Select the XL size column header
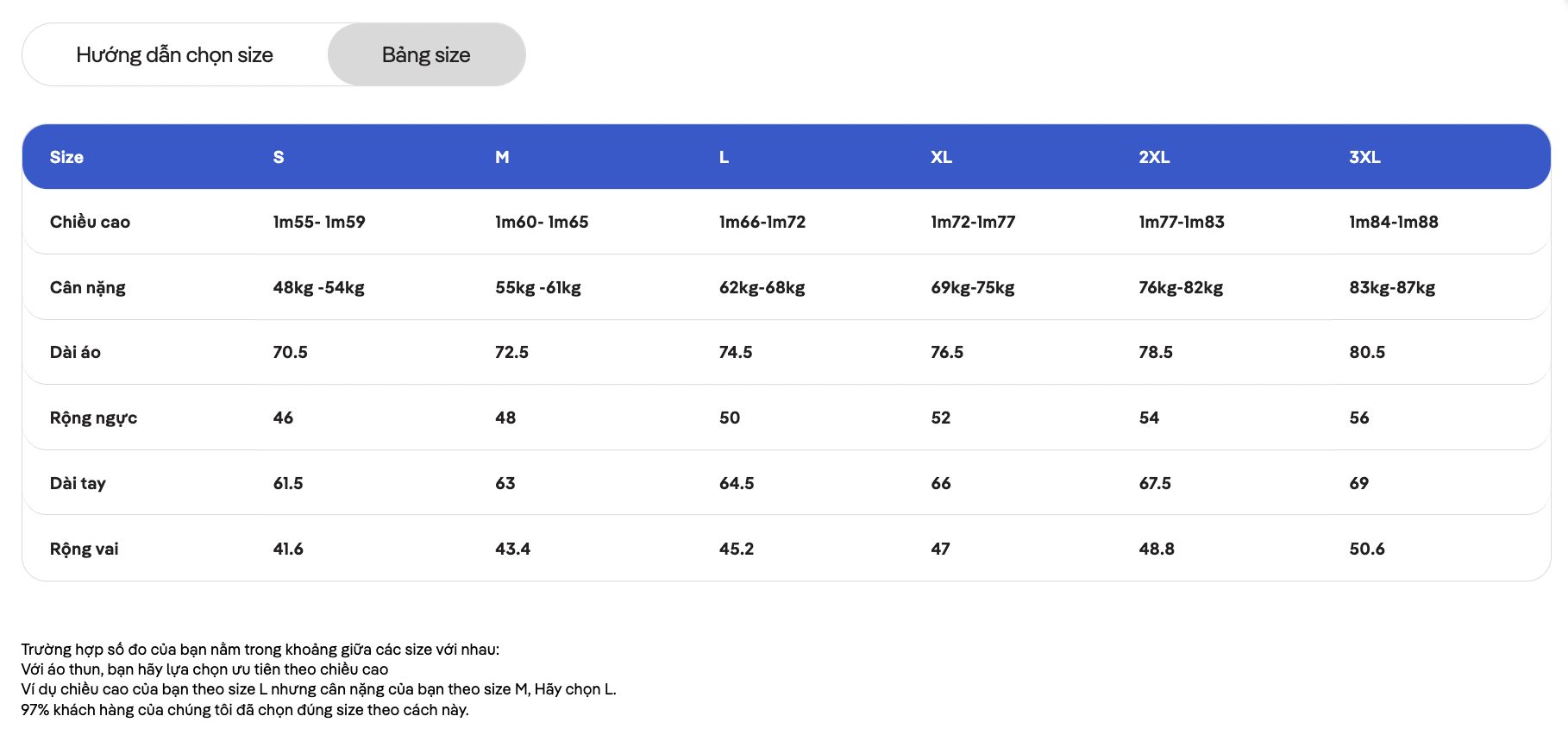Viewport: 1568px width, 735px height. pyautogui.click(x=941, y=157)
